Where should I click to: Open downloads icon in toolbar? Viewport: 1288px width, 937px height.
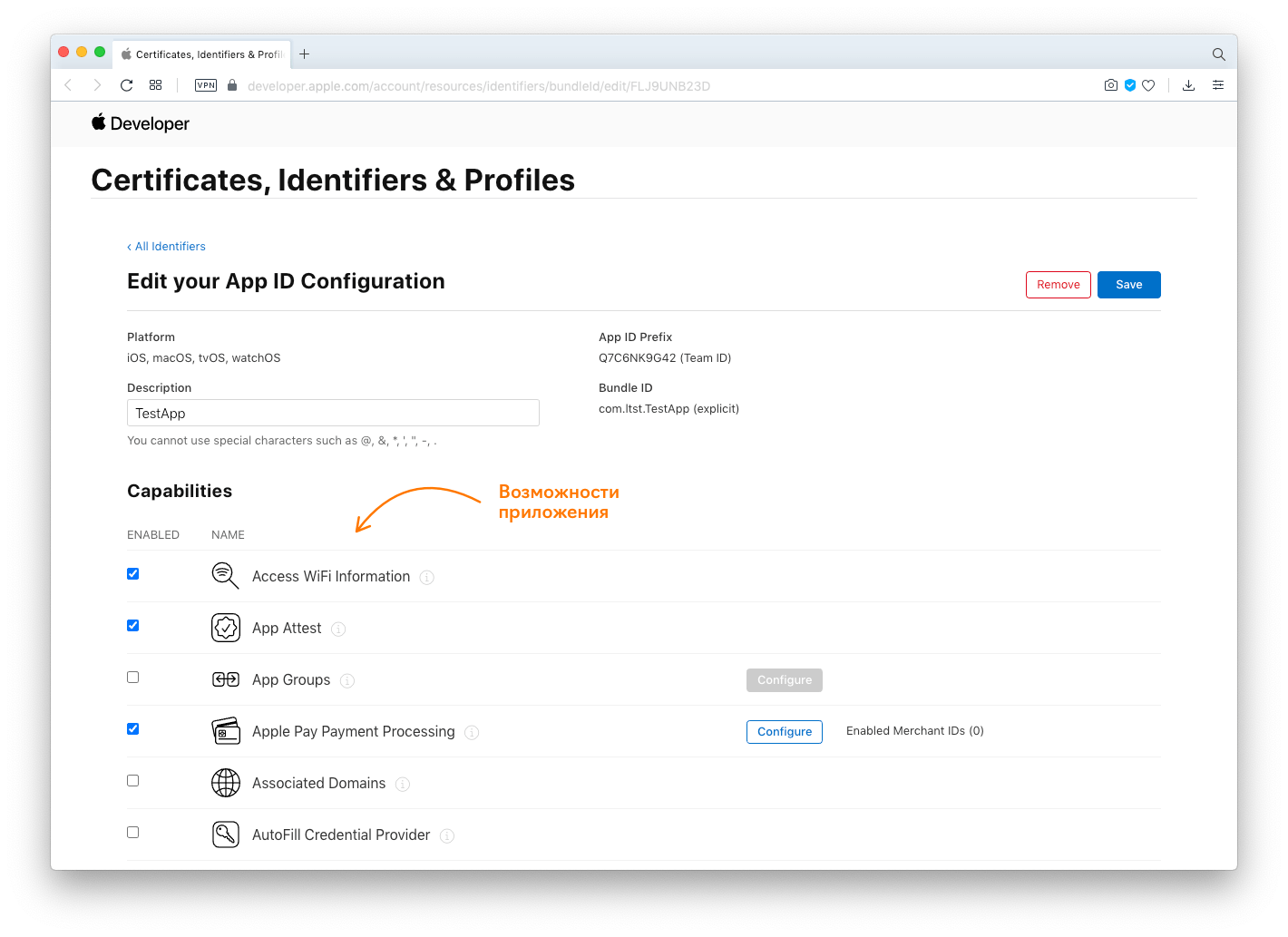coord(1189,85)
